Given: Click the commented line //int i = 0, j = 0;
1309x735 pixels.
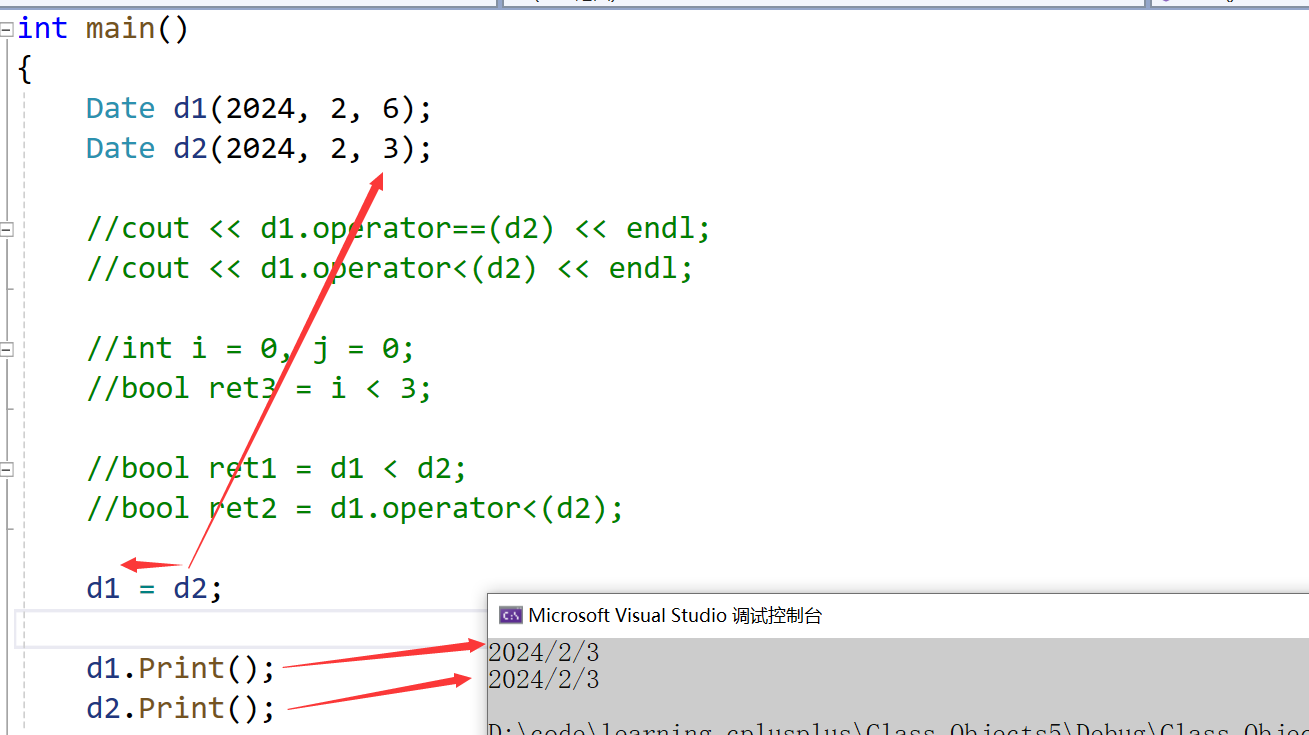Looking at the screenshot, I should (250, 348).
